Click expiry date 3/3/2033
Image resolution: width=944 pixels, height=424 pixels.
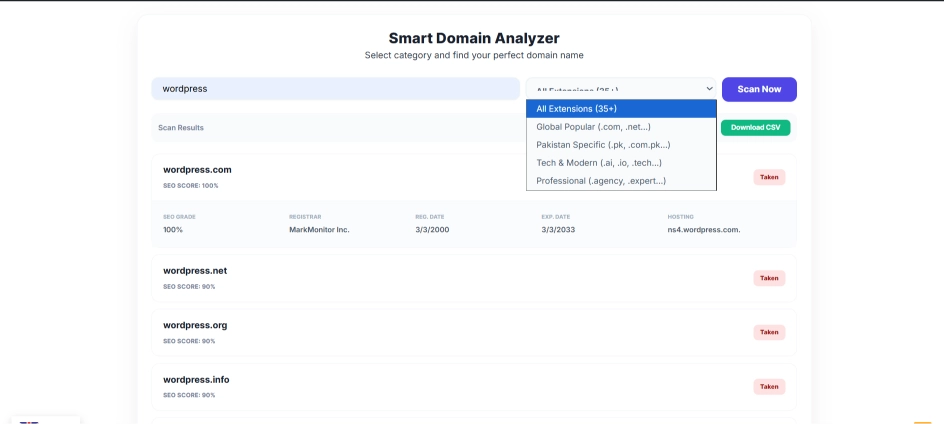point(558,229)
